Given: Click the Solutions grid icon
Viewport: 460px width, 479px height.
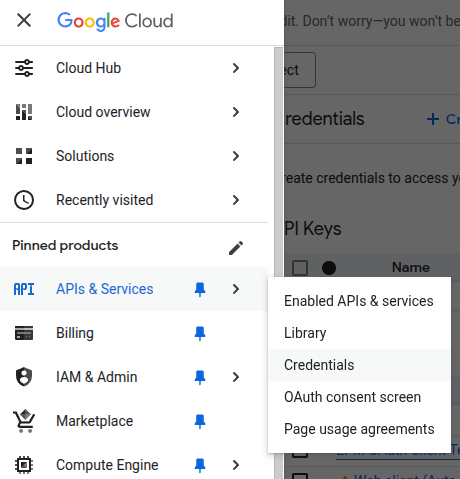Looking at the screenshot, I should pyautogui.click(x=24, y=156).
